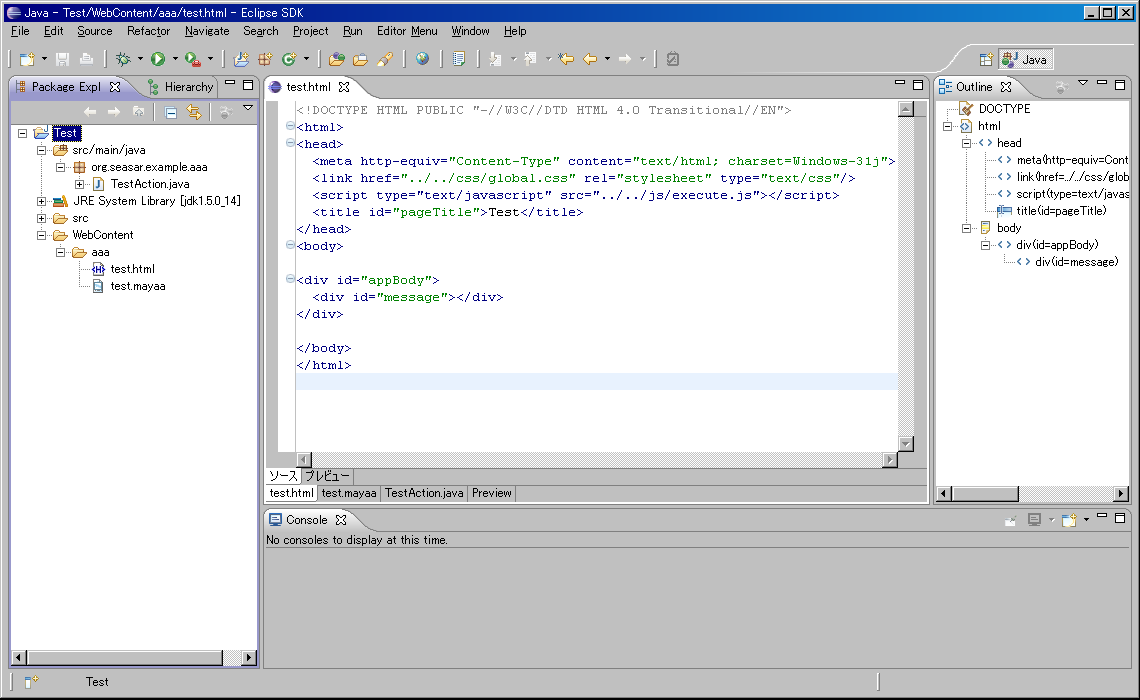Image resolution: width=1140 pixels, height=700 pixels.
Task: Open the Refactor menu
Action: (148, 31)
